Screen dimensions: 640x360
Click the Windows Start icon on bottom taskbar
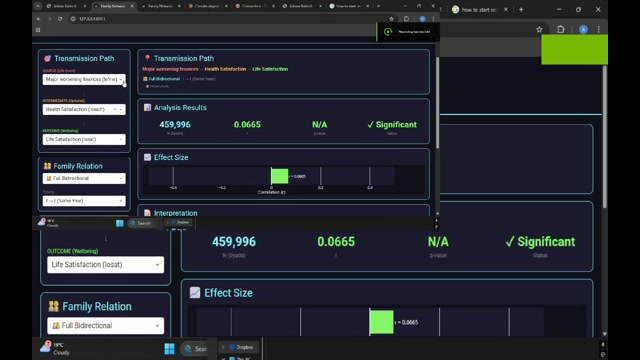(169, 349)
